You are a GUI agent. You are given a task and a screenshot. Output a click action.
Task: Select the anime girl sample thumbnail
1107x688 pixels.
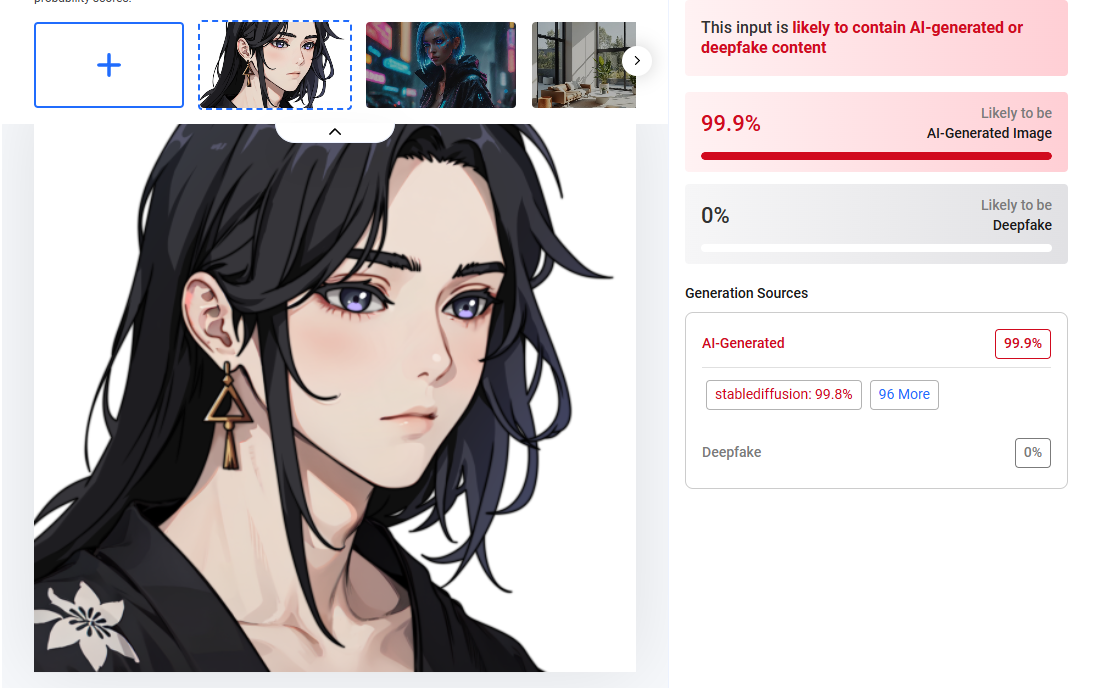click(275, 65)
